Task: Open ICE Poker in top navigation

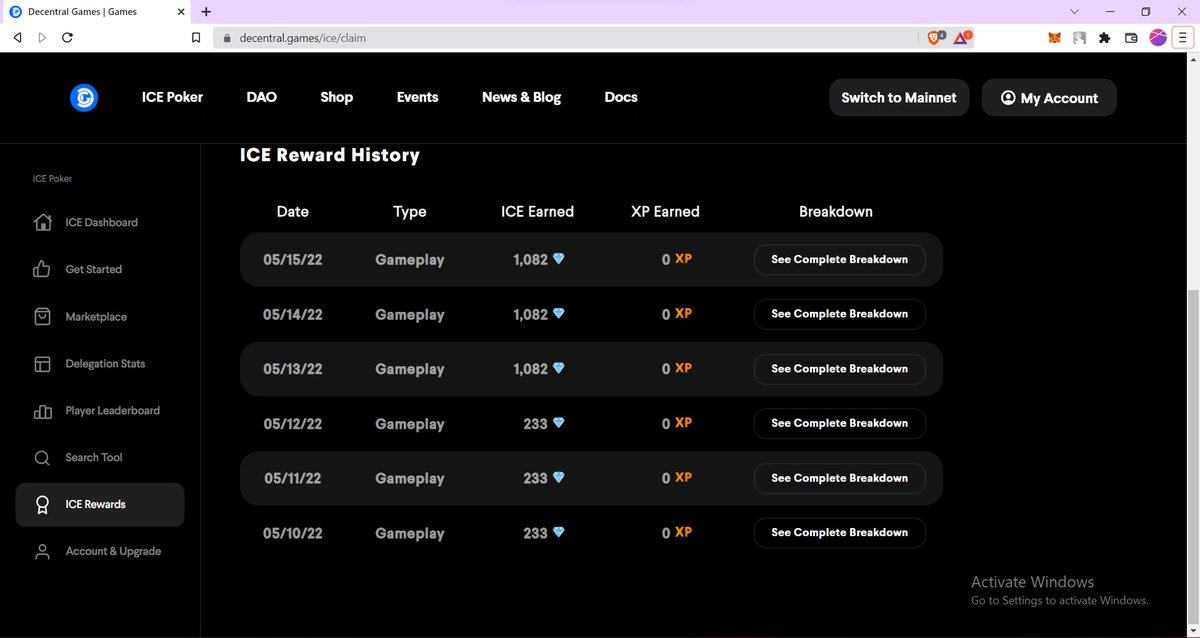Action: click(172, 97)
